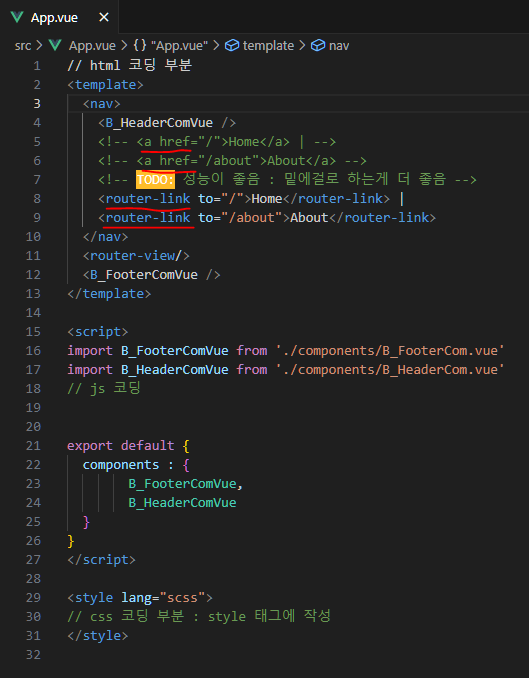Click the Vue icon in the breadcrumb path
The width and height of the screenshot is (529, 678).
(x=55, y=45)
